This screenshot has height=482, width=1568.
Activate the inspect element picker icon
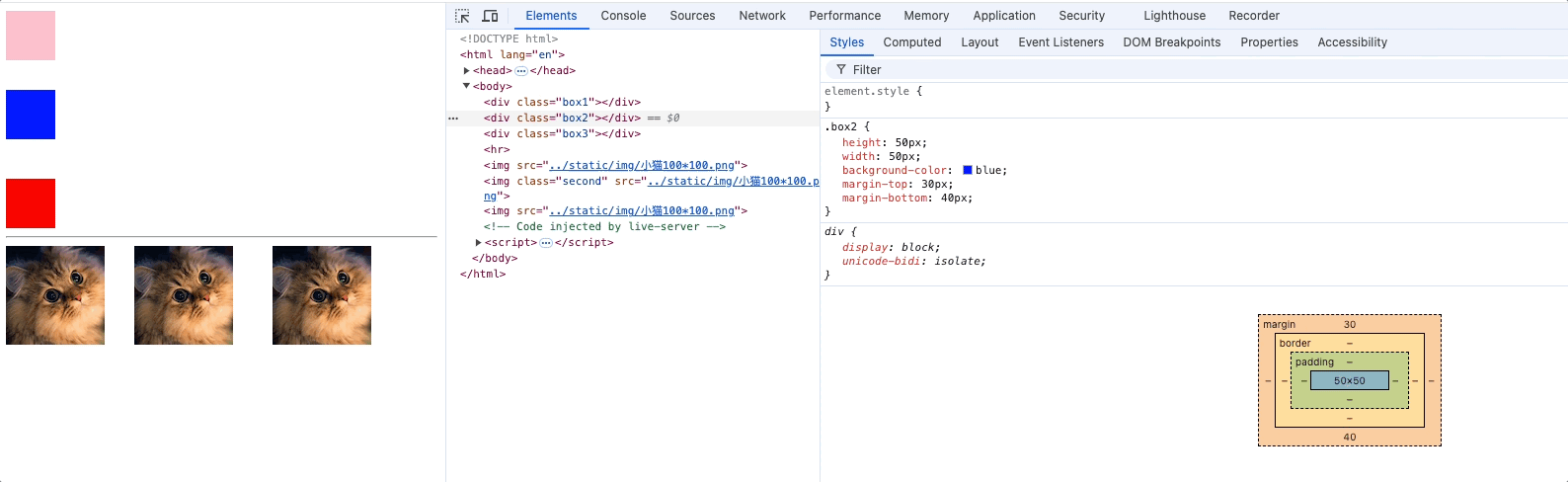point(462,16)
